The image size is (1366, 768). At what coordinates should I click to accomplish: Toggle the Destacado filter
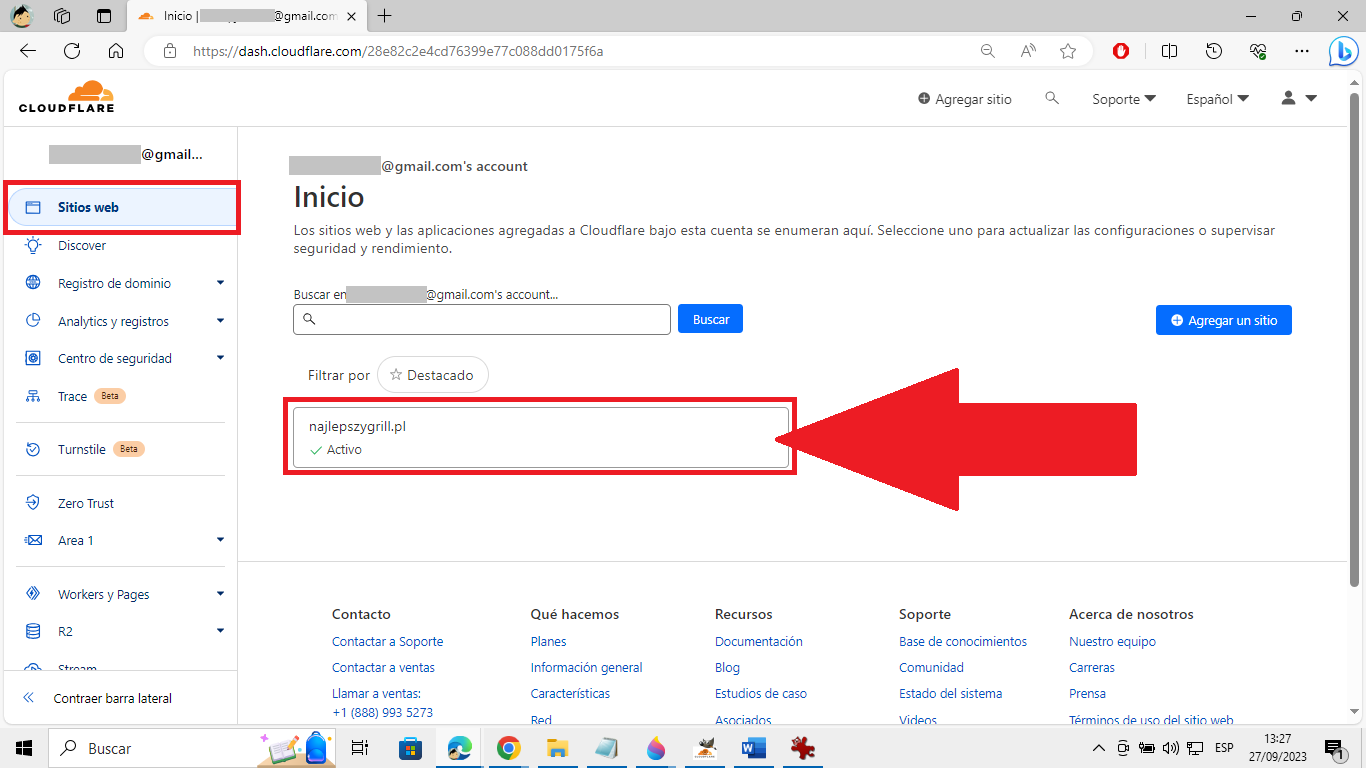[x=432, y=375]
